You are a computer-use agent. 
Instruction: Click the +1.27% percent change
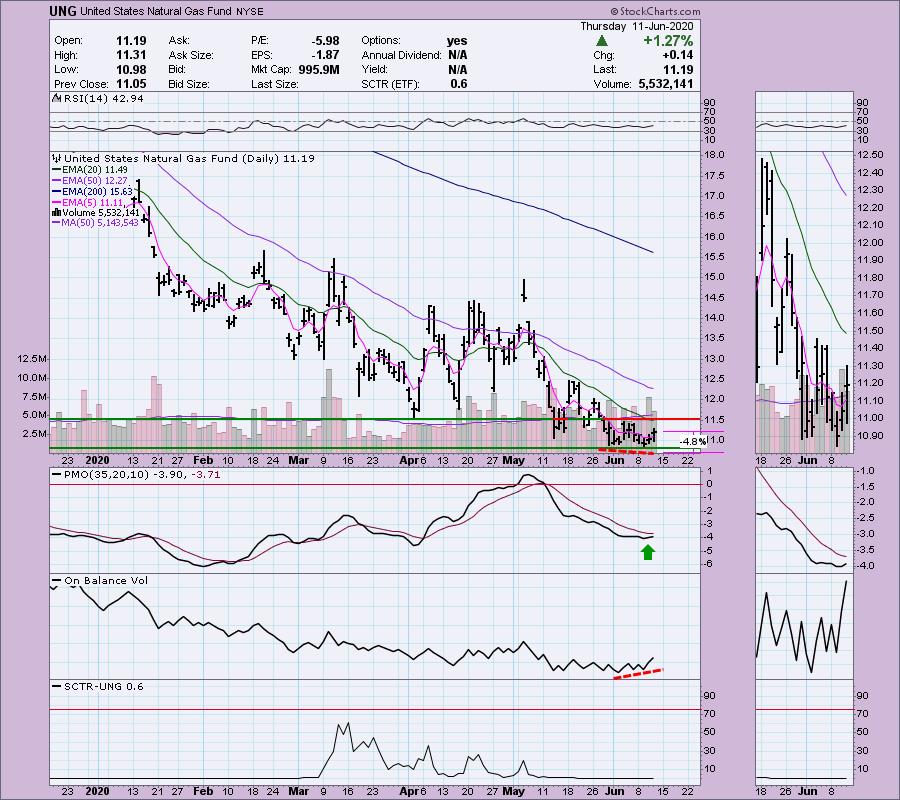coord(668,41)
